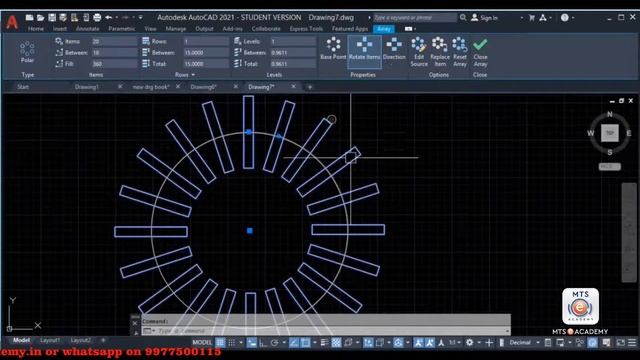
Task: Toggle ortho mode in status bar
Action: (263, 342)
